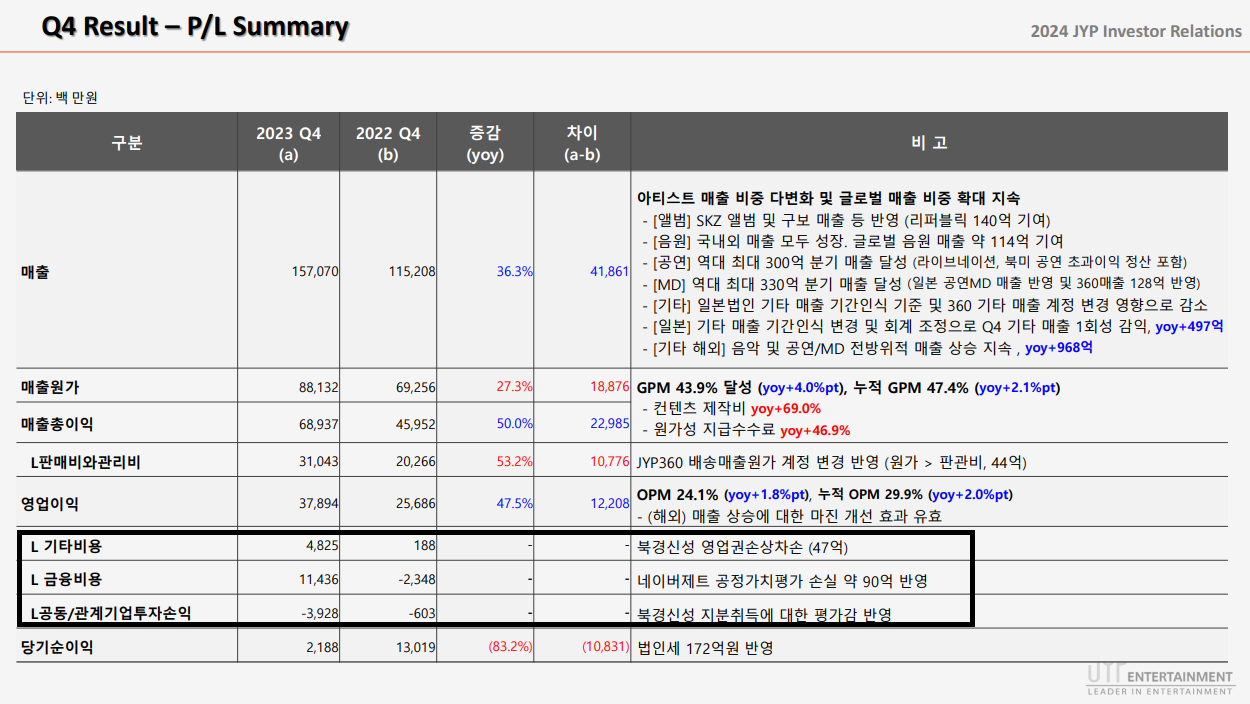This screenshot has height=704, width=1250.
Task: Select the 'L 기타비용' row label
Action: (x=66, y=547)
